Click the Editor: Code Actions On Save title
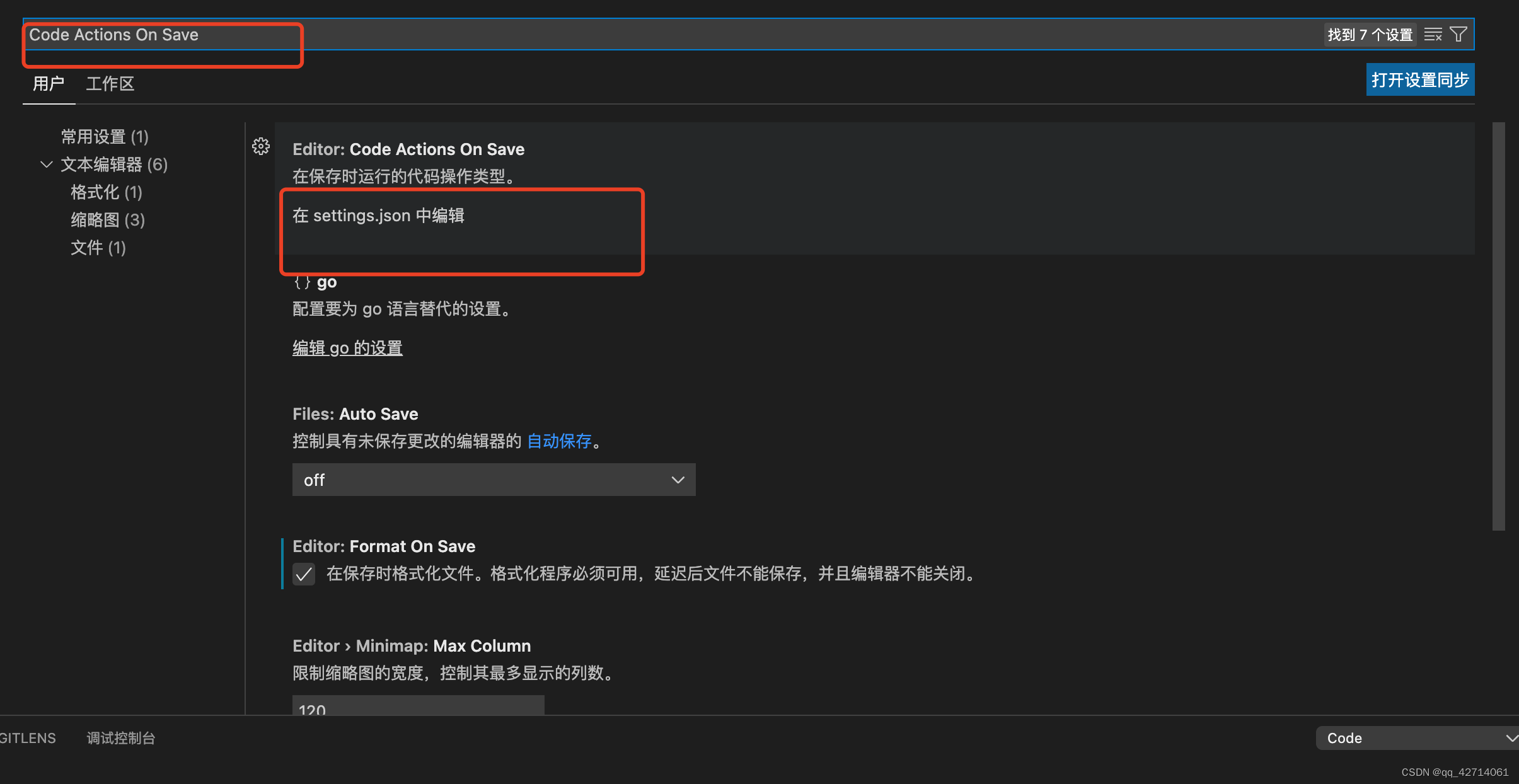 408,149
